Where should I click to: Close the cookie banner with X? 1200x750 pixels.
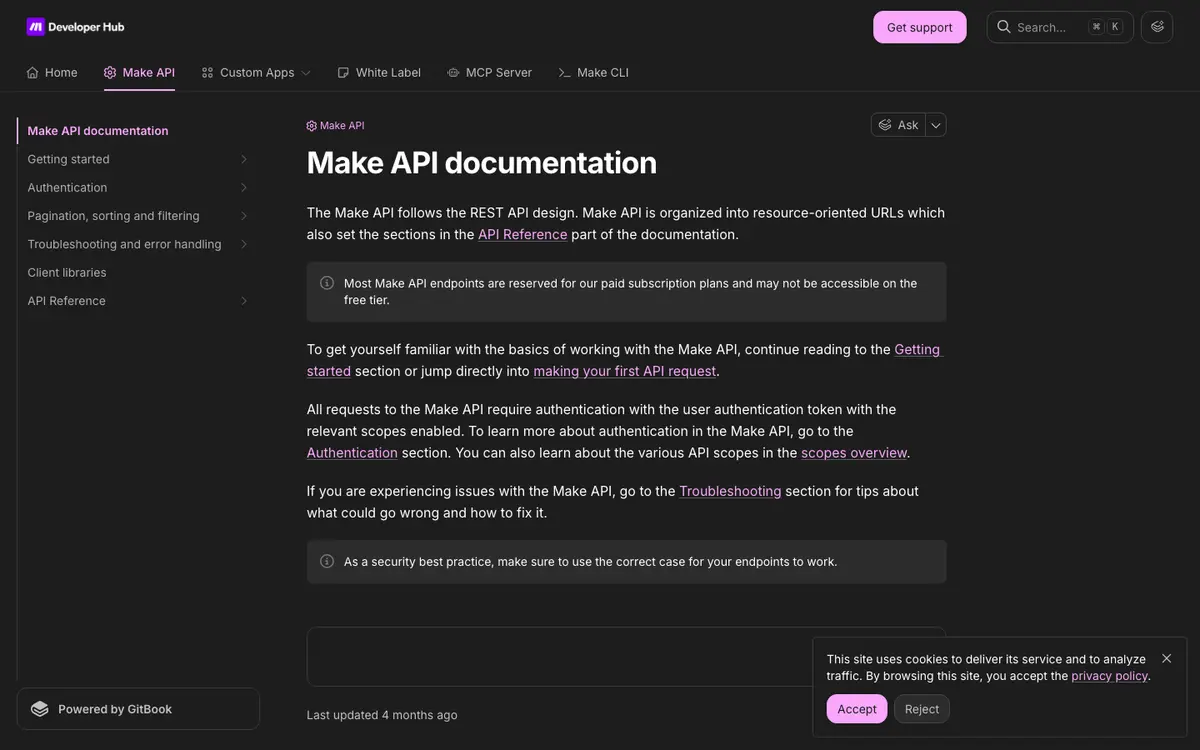(x=1166, y=659)
